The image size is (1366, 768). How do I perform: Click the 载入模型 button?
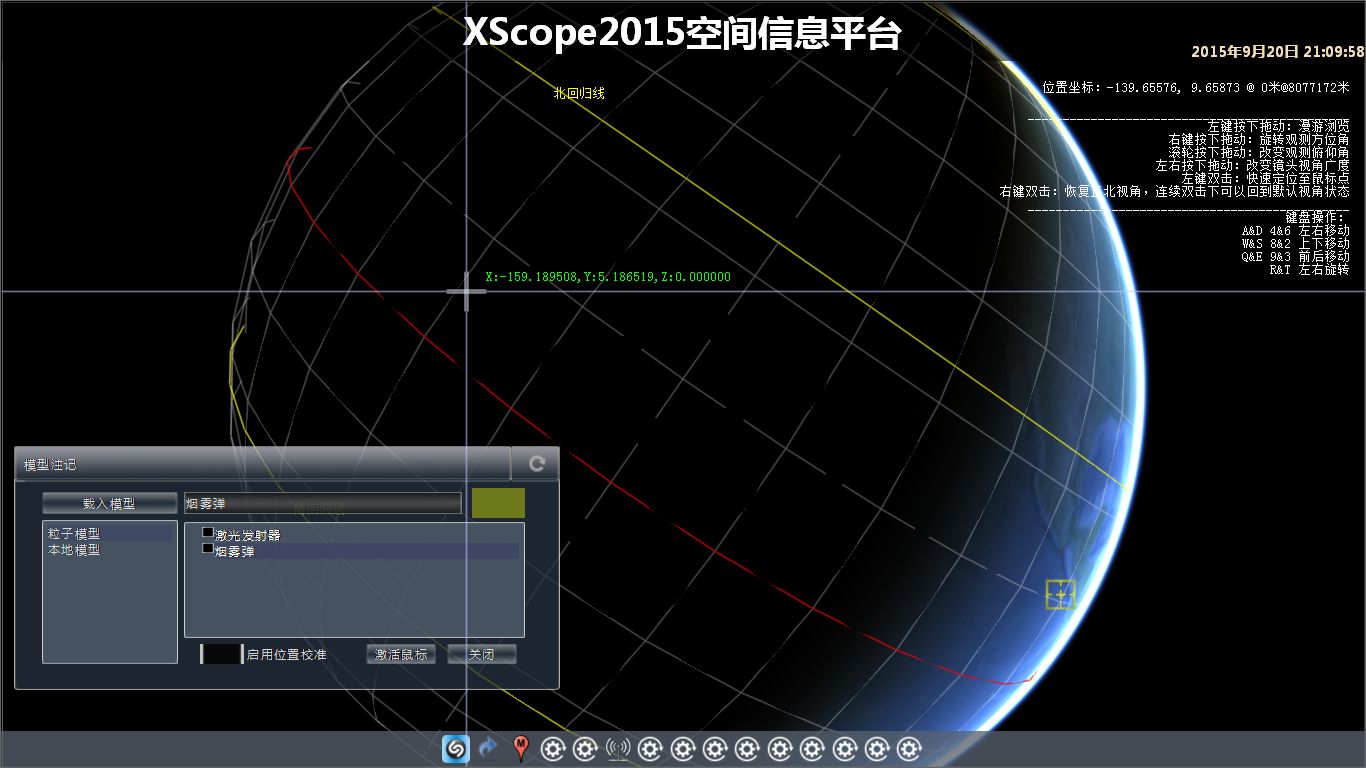click(x=109, y=504)
